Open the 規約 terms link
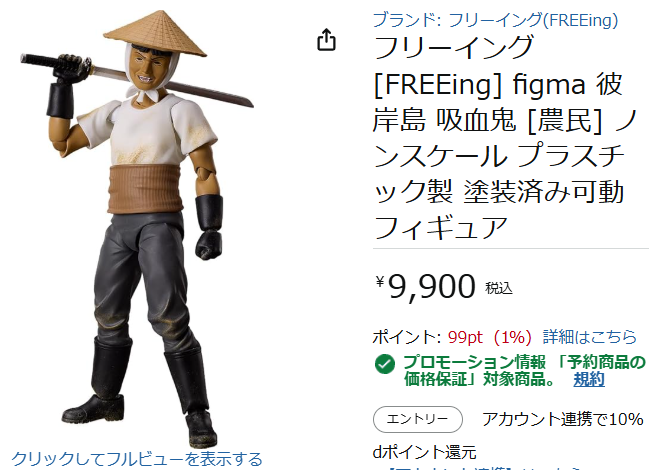665x470 pixels. pyautogui.click(x=589, y=379)
